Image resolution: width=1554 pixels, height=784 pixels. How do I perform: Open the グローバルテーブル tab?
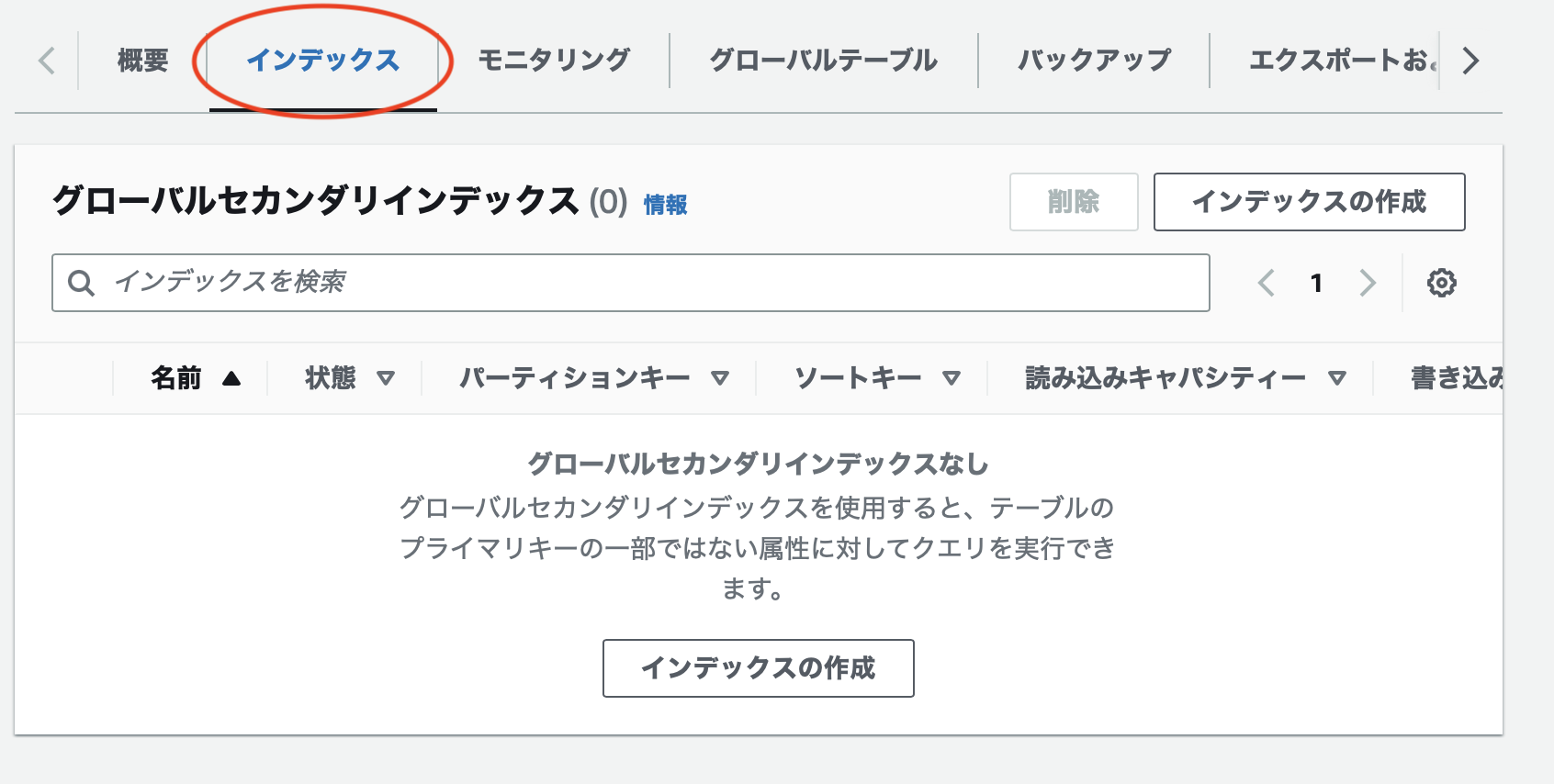click(x=823, y=61)
